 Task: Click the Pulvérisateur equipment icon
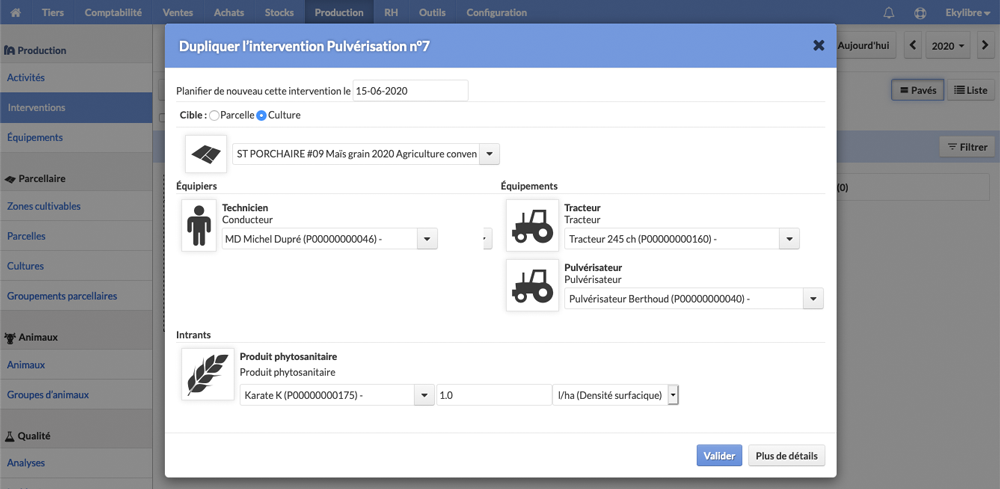pos(533,285)
